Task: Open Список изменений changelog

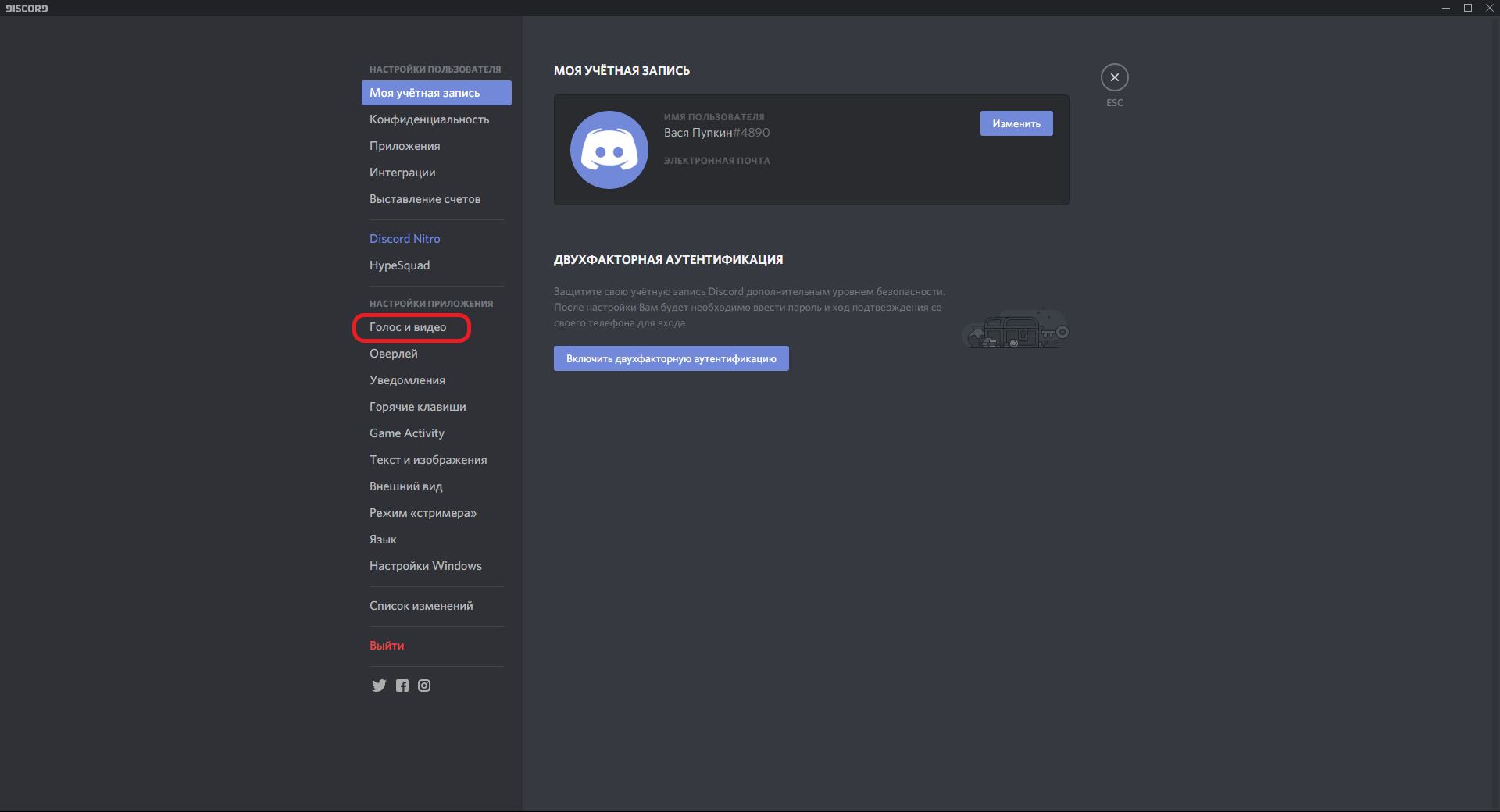Action: [x=437, y=606]
